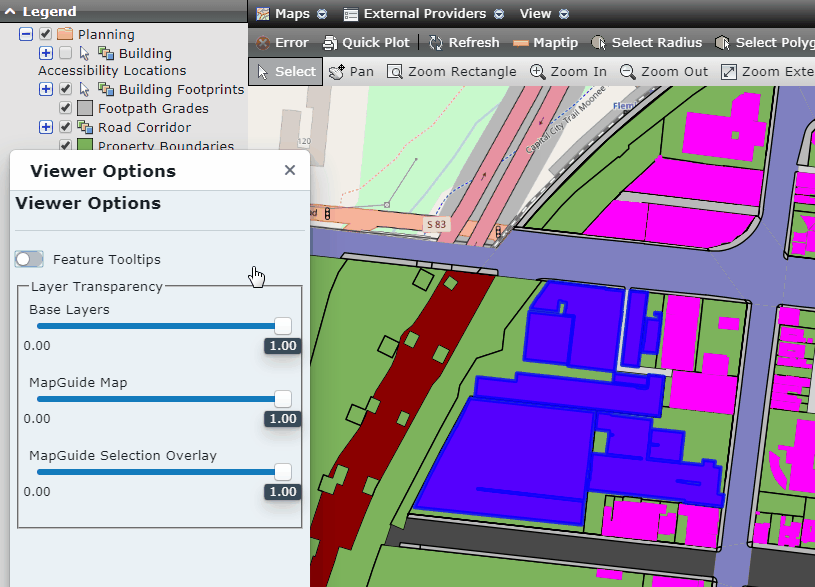Activate the Pan tool
The width and height of the screenshot is (815, 587).
350,71
